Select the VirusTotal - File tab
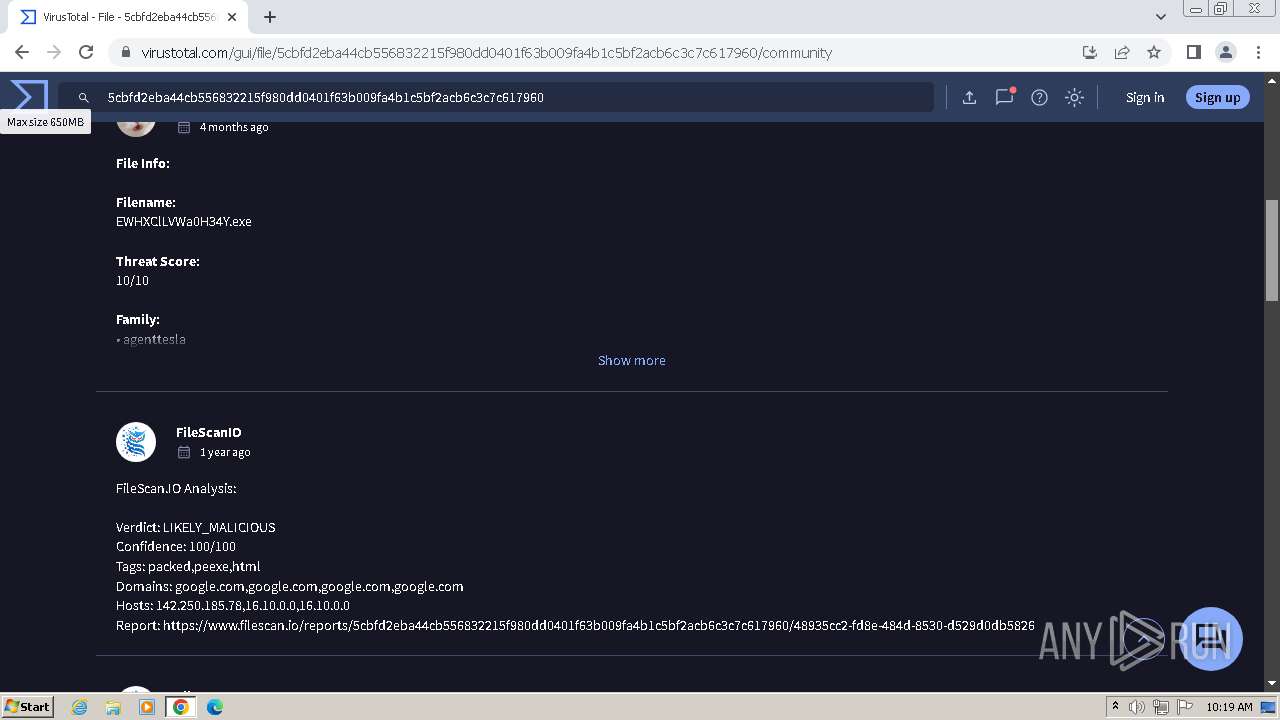Screen dimensions: 1280x720 (130, 17)
